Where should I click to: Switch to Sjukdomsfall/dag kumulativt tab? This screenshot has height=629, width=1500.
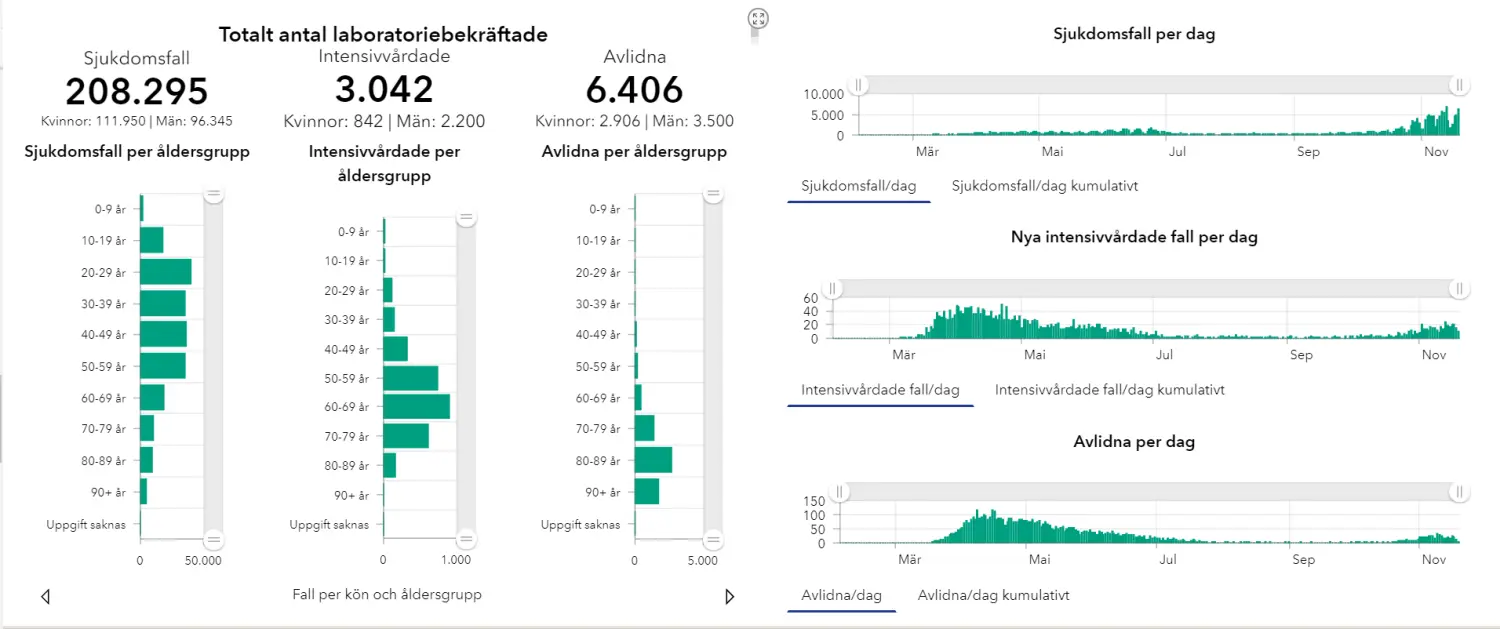pos(1044,186)
